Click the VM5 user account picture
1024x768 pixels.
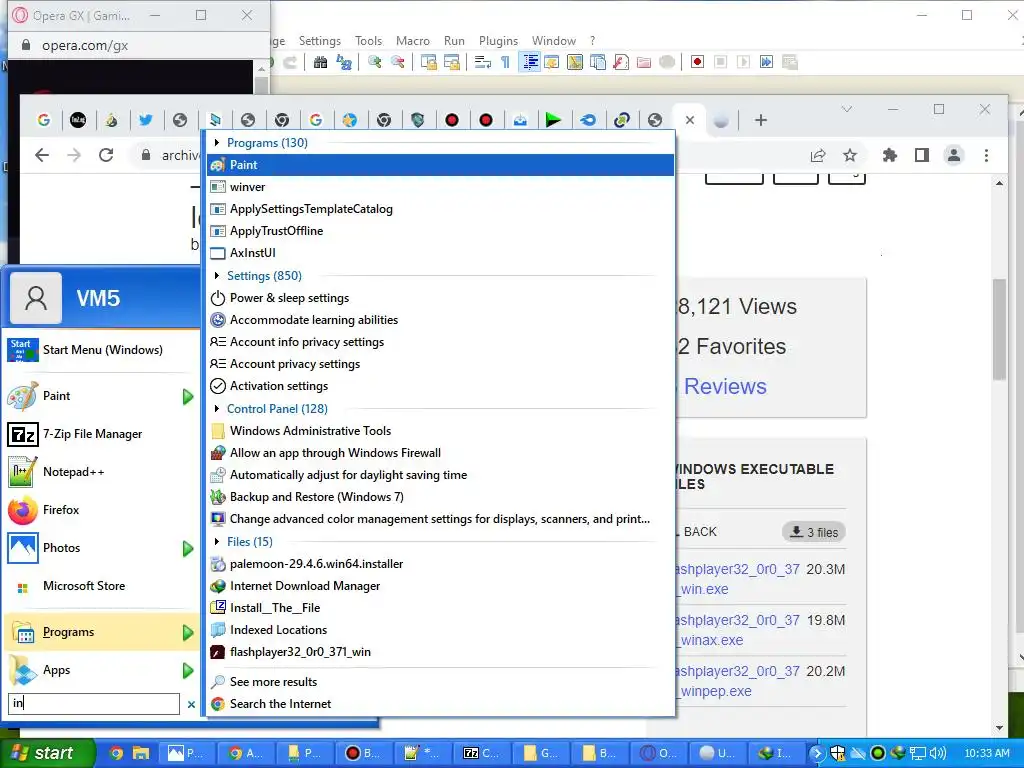click(36, 298)
